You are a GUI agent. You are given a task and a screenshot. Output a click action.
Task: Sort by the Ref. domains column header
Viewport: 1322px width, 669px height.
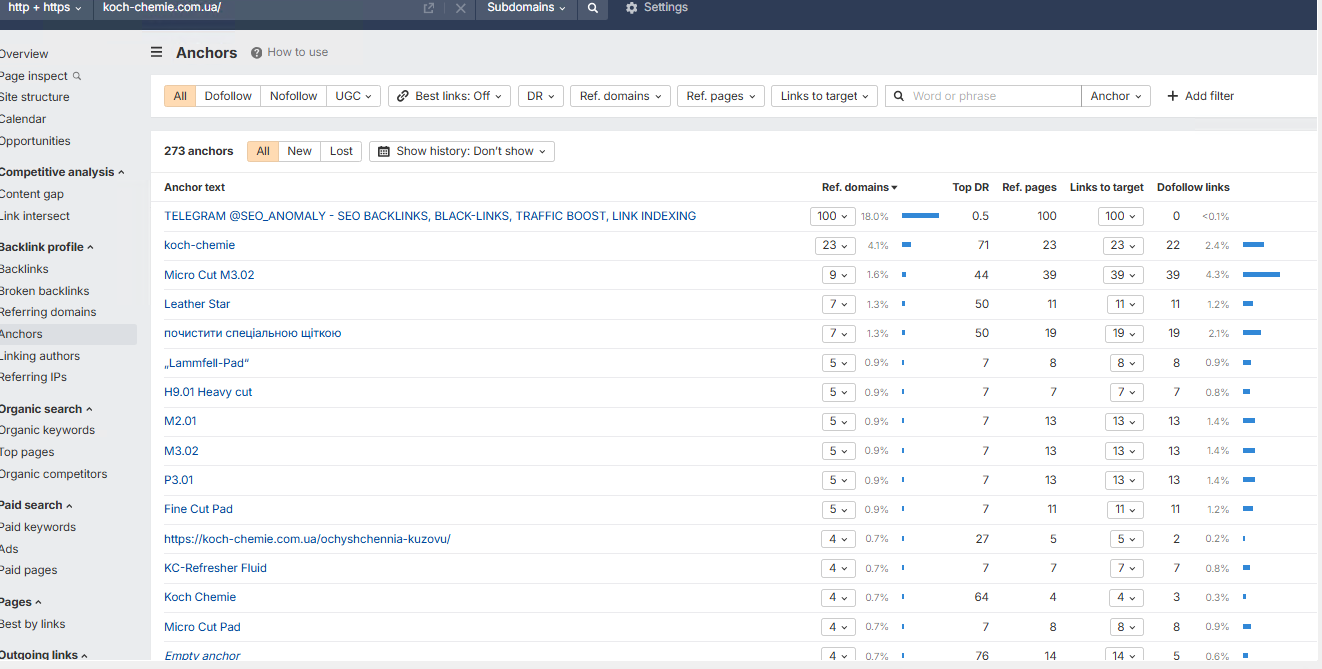click(x=859, y=187)
